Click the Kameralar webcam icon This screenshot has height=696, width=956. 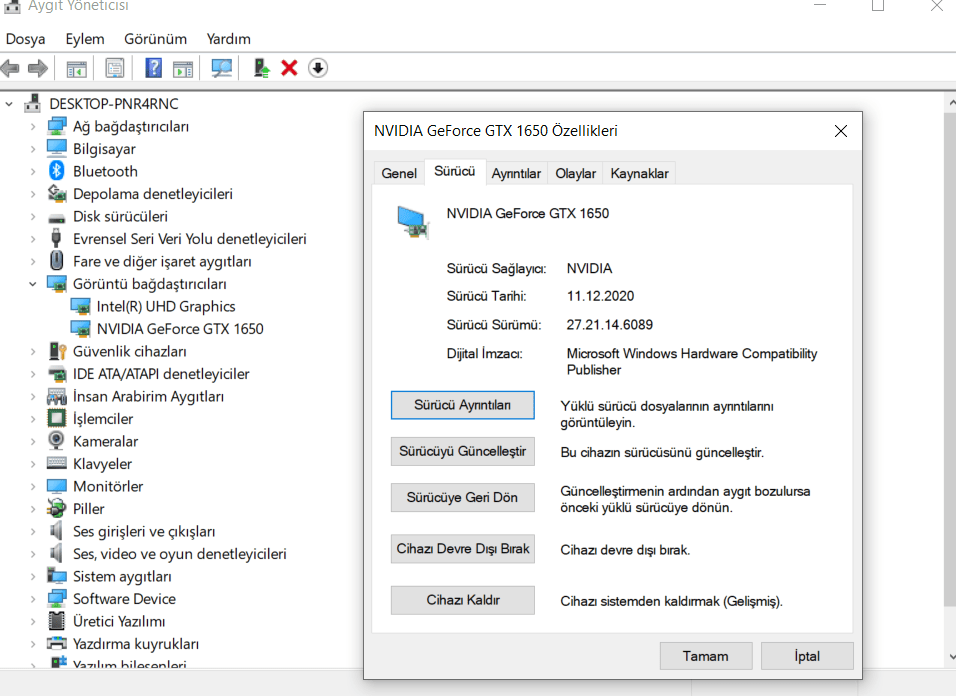(x=57, y=441)
